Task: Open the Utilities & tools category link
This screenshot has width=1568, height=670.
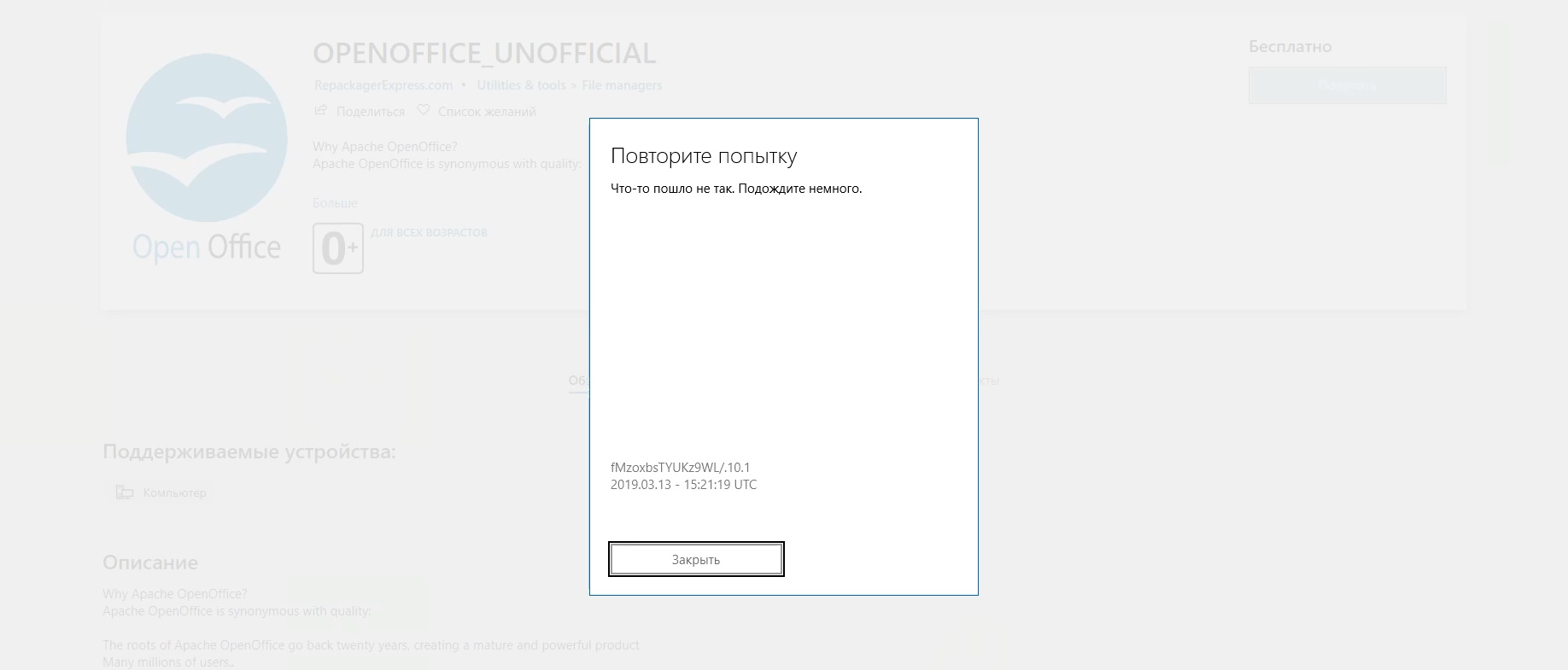Action: pos(521,85)
